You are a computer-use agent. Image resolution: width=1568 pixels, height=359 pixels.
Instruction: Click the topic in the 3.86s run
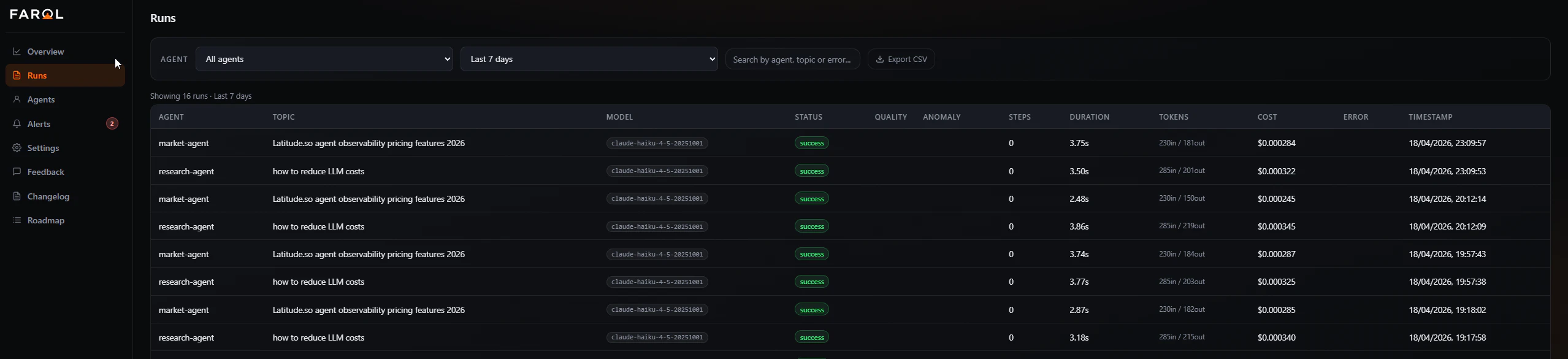click(x=318, y=226)
